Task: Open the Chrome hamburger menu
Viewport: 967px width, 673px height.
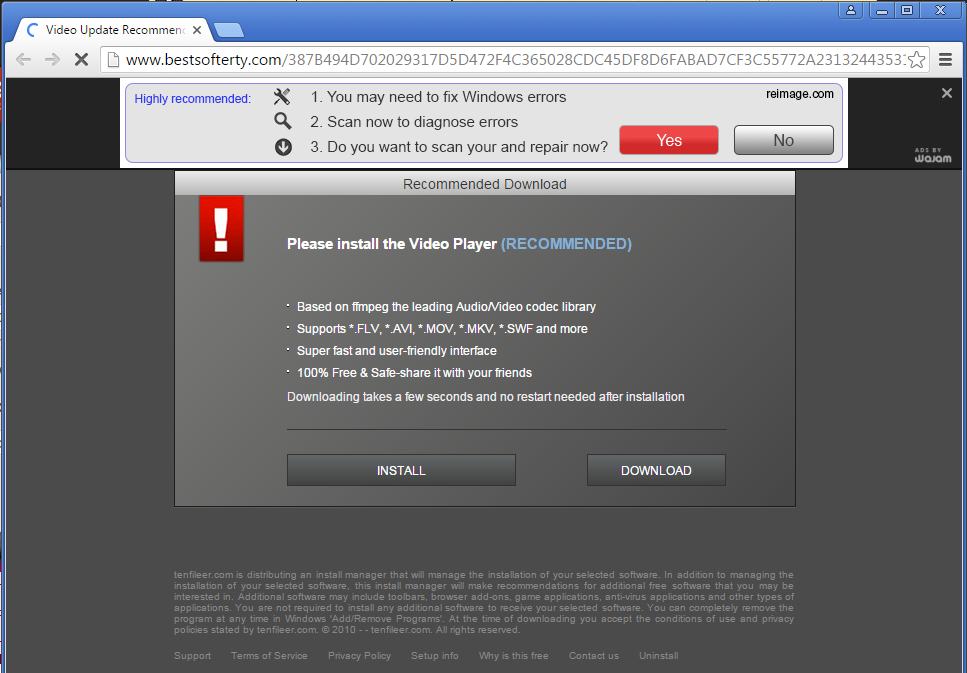Action: 944,60
